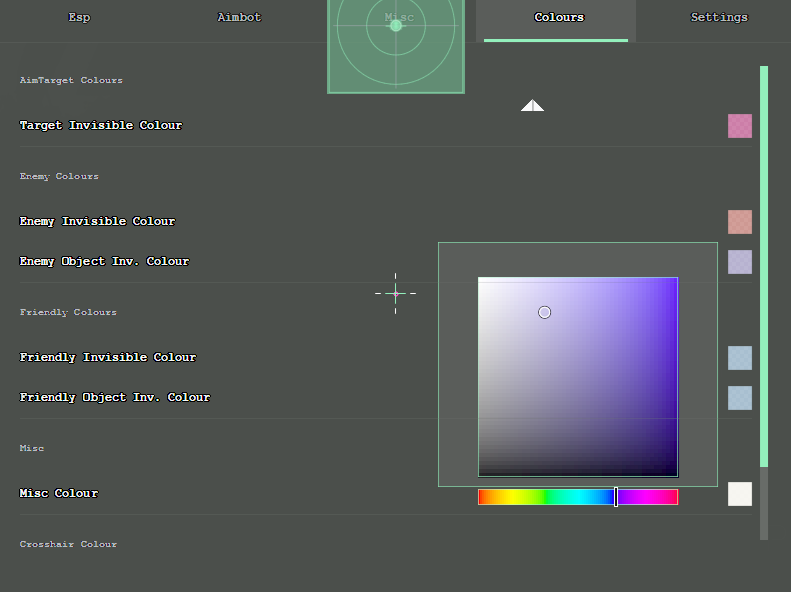Click the Enemy Invisible Colour label
The image size is (791, 592).
point(97,221)
